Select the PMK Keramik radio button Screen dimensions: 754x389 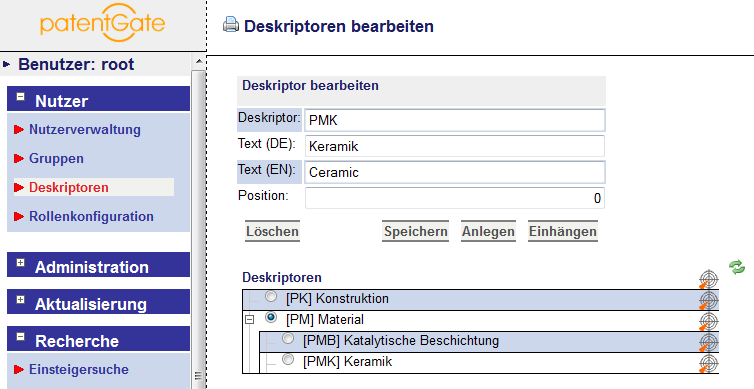click(288, 359)
